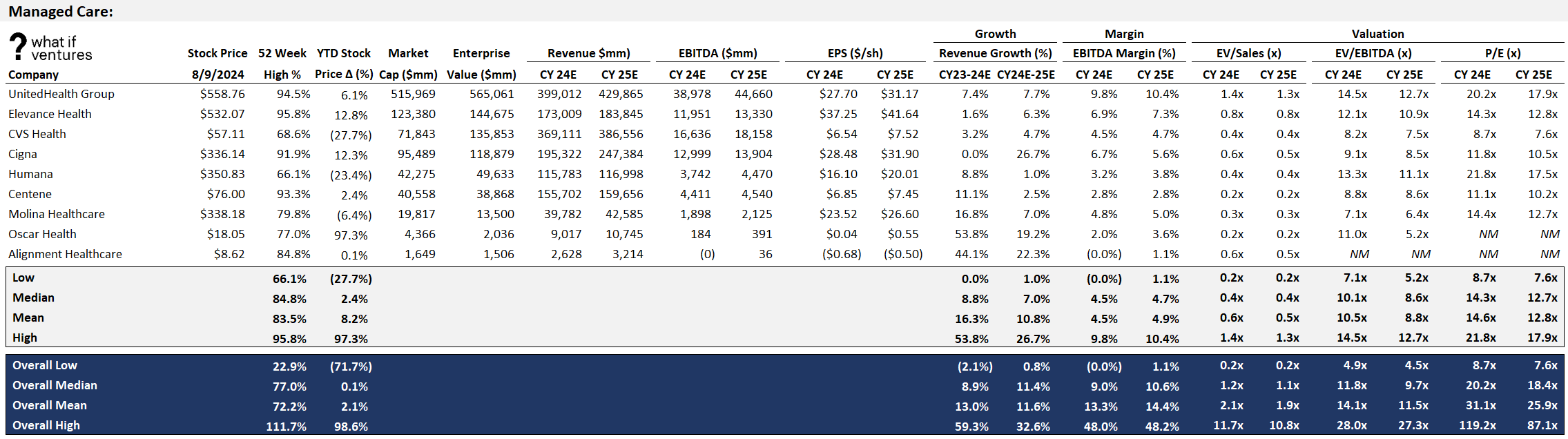
Task: Select Oscar Health YTD change 97.3%
Action: click(351, 235)
